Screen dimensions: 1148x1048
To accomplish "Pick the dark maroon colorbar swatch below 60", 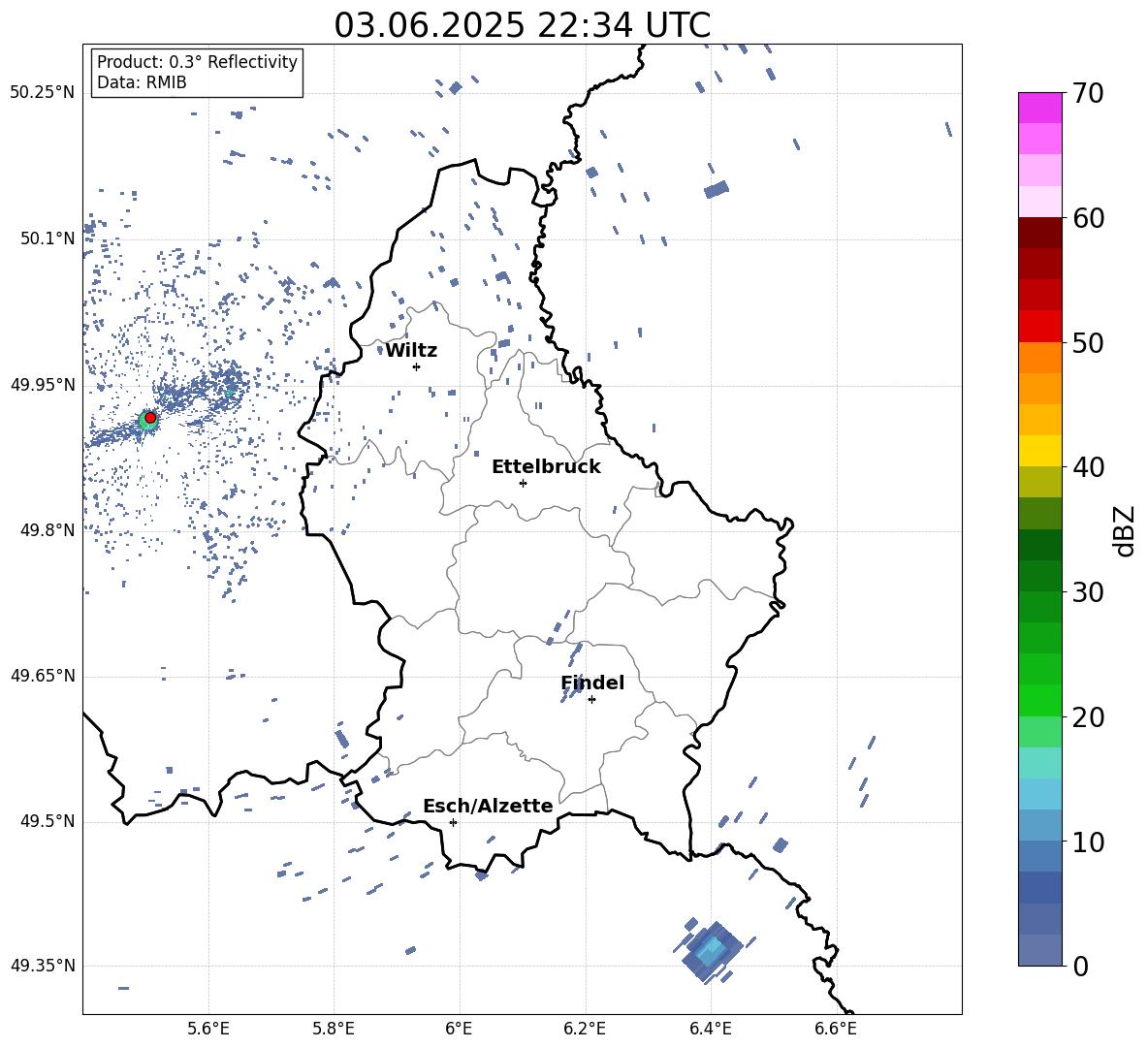I will pyautogui.click(x=1039, y=233).
